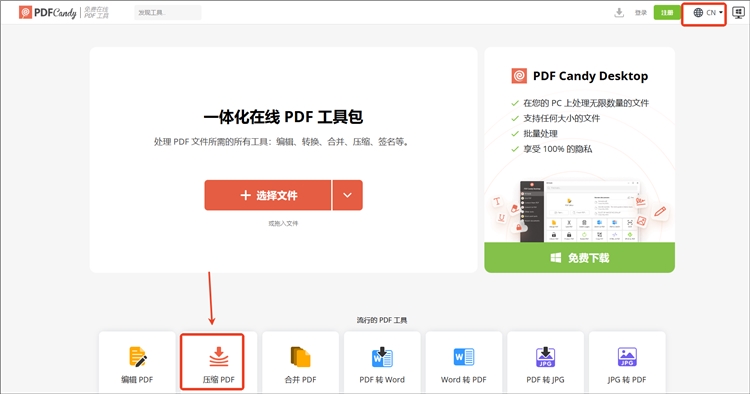Click the PDF Candy Desktop app preview image
The width and height of the screenshot is (750, 394).
tap(579, 210)
